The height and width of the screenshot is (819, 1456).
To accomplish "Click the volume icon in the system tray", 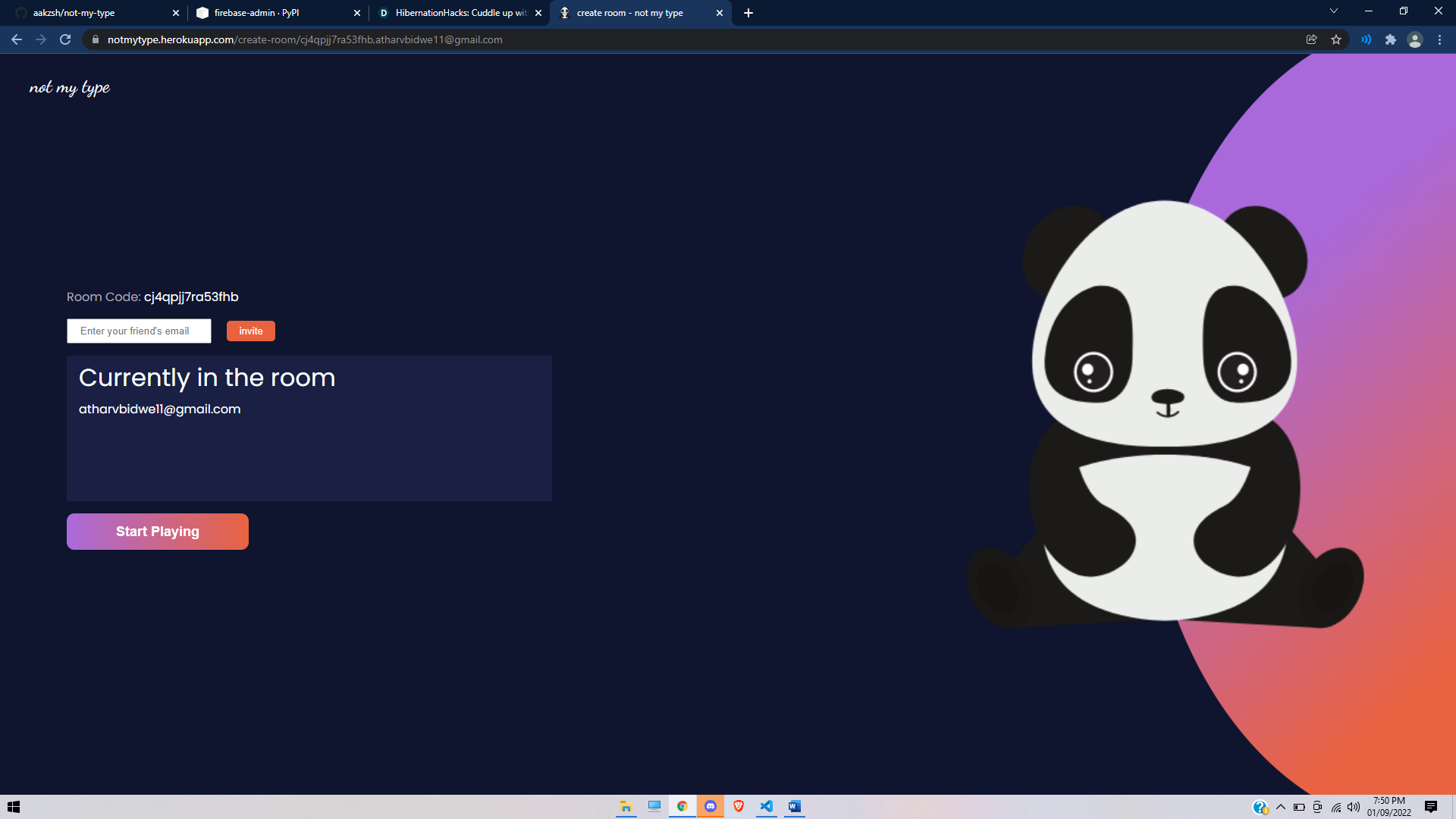I will coord(1354,807).
